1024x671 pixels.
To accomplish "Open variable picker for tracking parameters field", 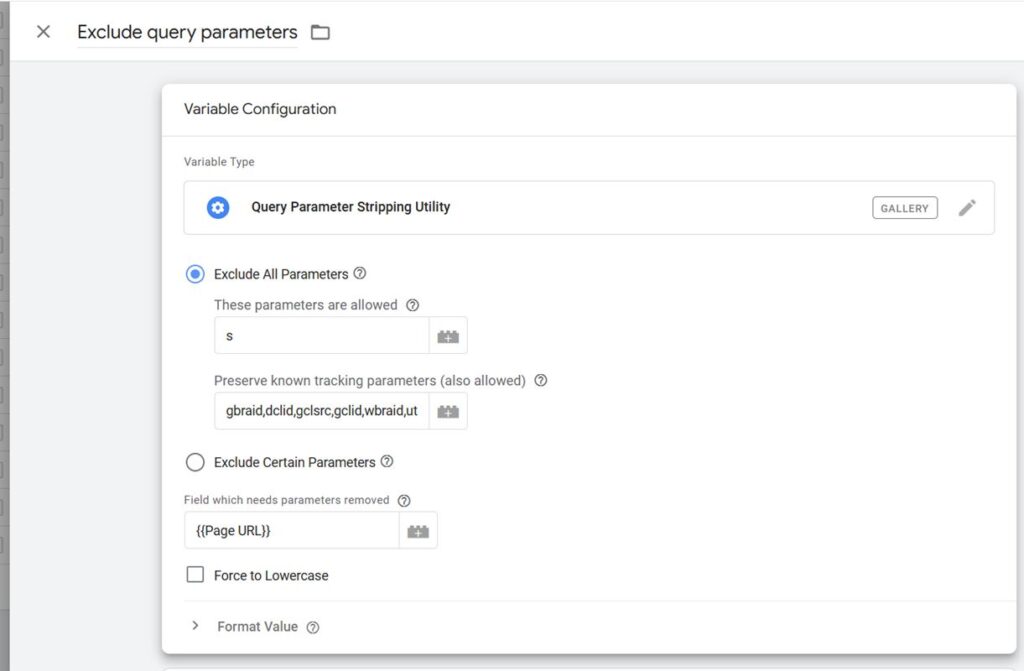I will pos(448,411).
